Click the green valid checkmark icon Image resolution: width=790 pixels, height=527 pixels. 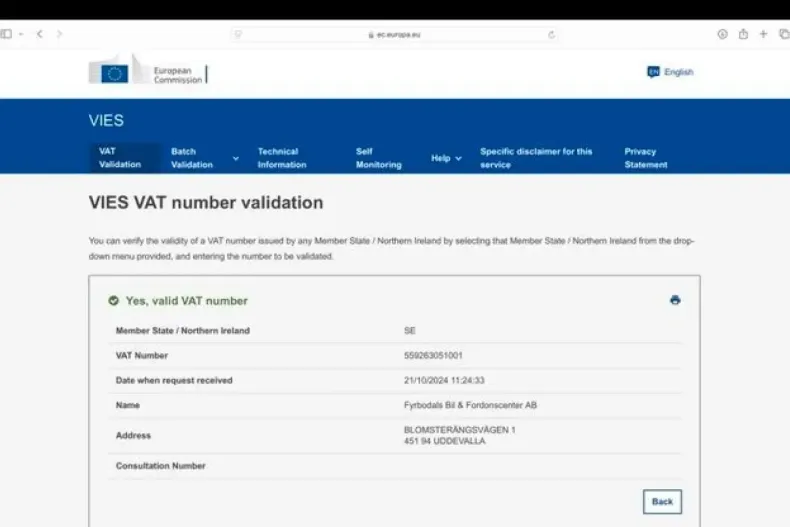(x=114, y=300)
